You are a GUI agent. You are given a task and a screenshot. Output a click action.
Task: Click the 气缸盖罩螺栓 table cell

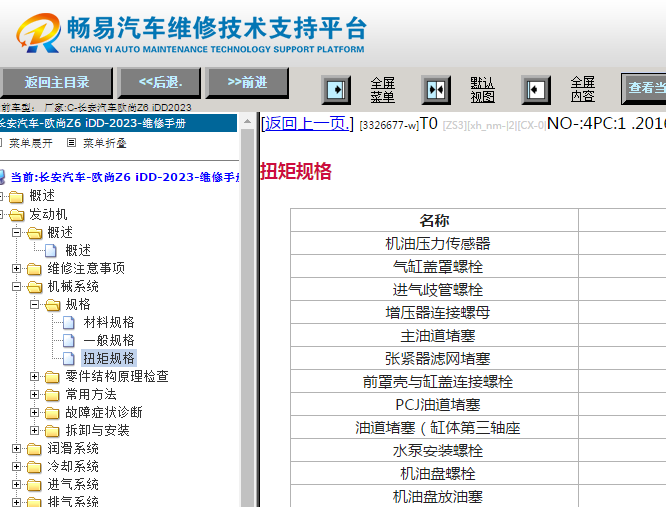tap(434, 266)
